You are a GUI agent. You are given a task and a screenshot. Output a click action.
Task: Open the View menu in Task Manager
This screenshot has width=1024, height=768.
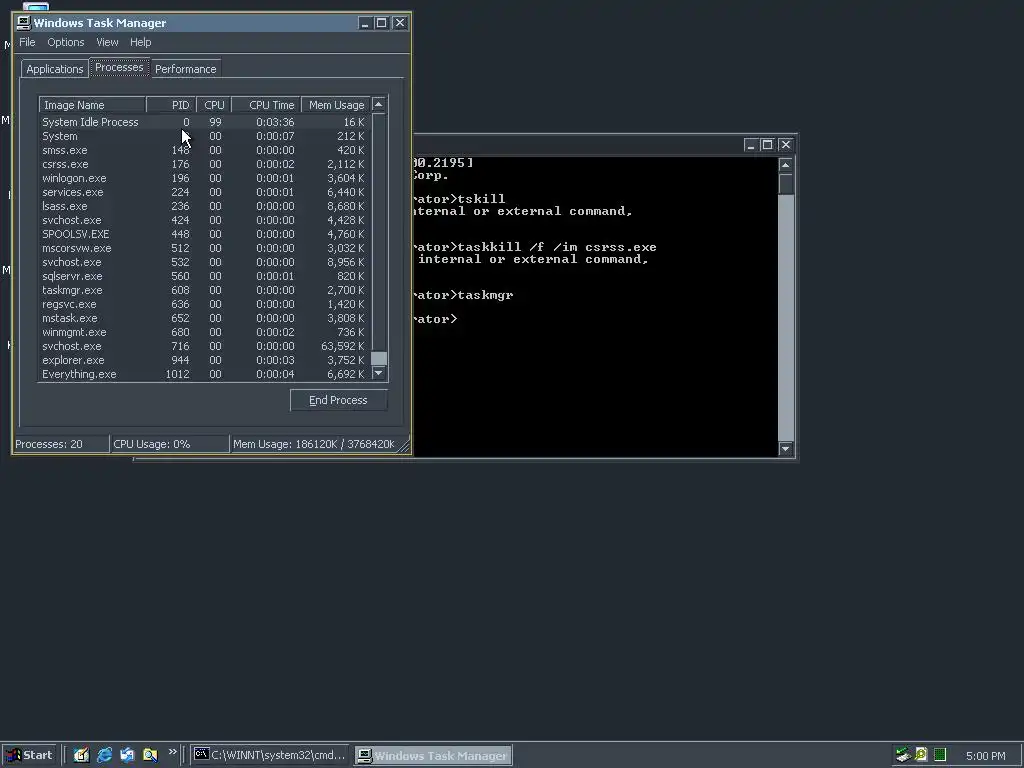click(107, 42)
